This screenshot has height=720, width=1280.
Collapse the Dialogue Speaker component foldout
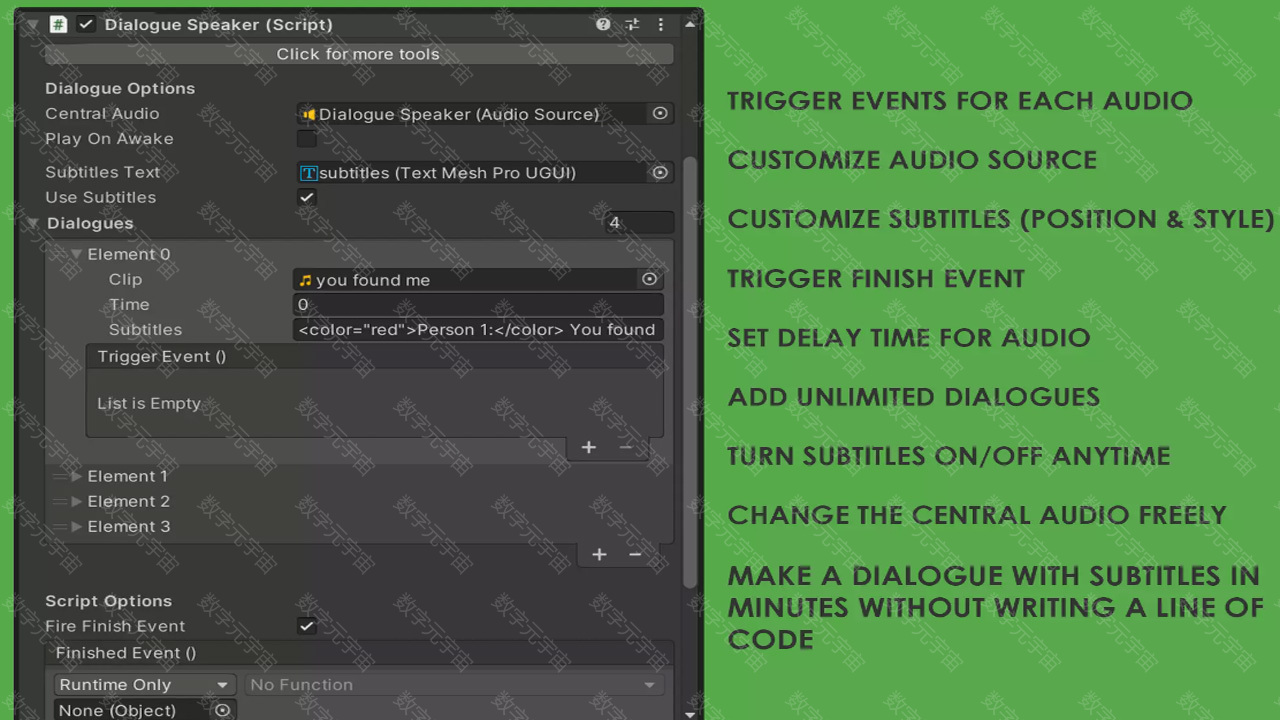click(32, 24)
